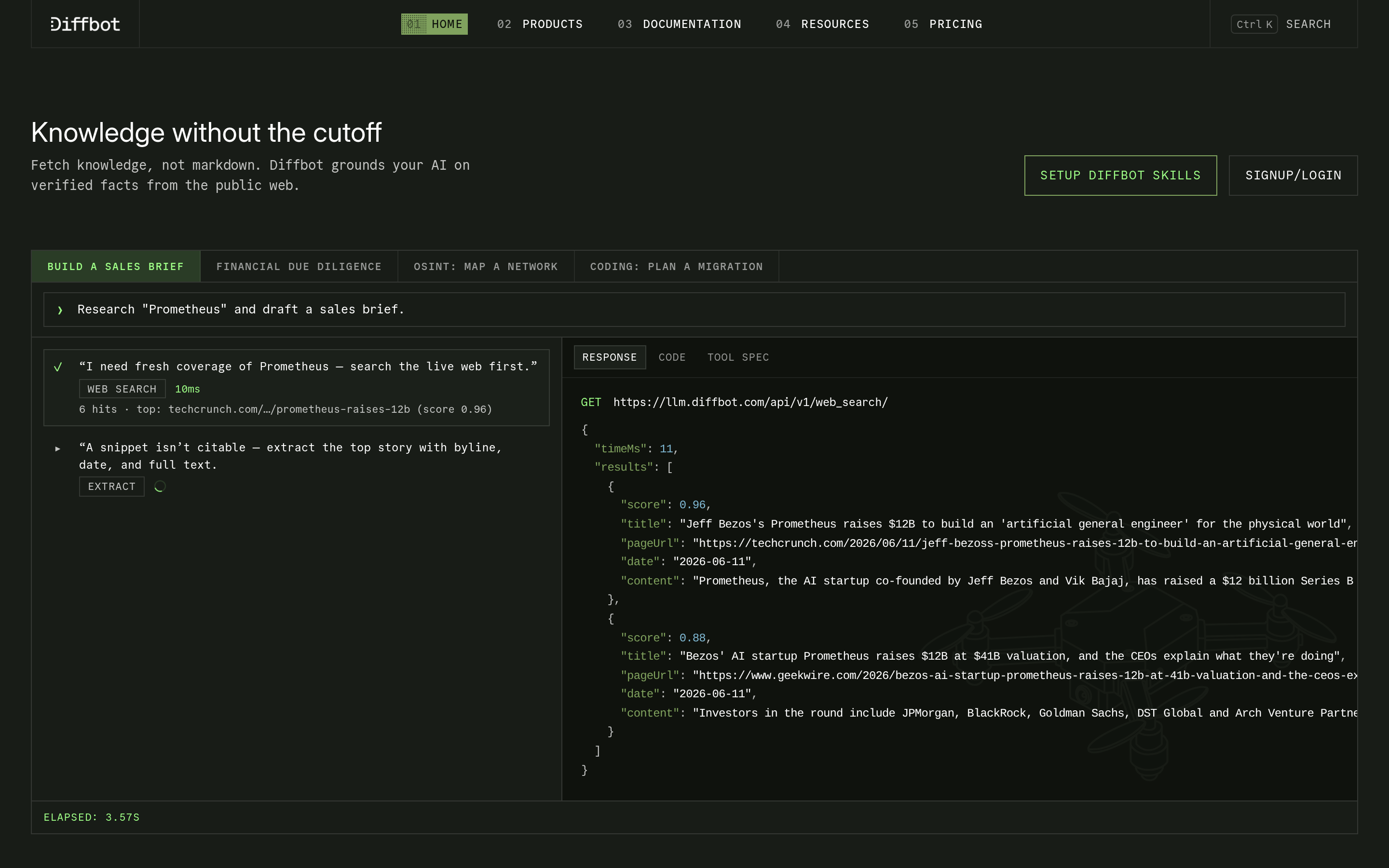Open the Home nav item

tap(434, 24)
